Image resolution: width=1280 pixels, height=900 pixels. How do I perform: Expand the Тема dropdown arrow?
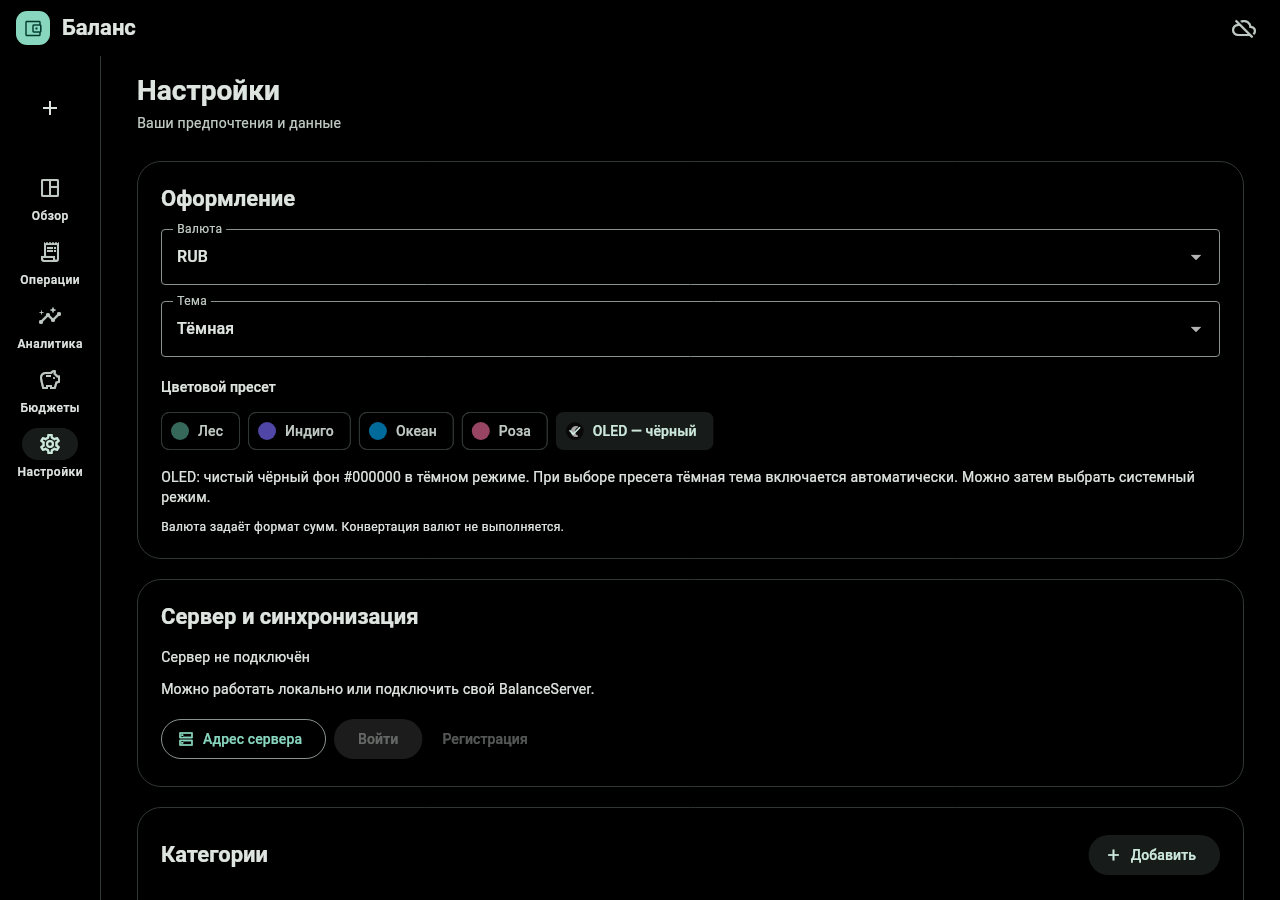[1195, 329]
